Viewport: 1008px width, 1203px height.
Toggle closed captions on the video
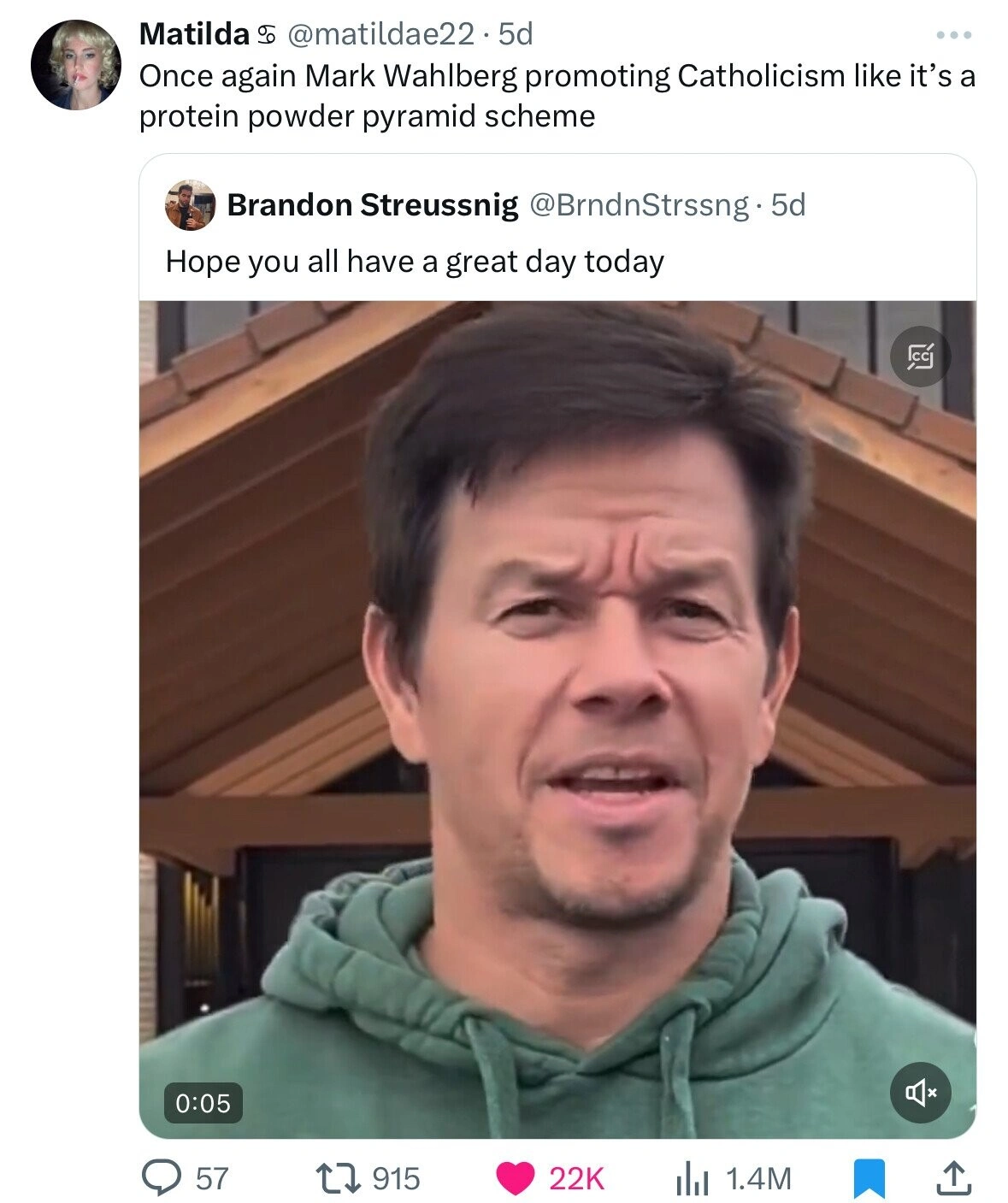click(x=920, y=356)
